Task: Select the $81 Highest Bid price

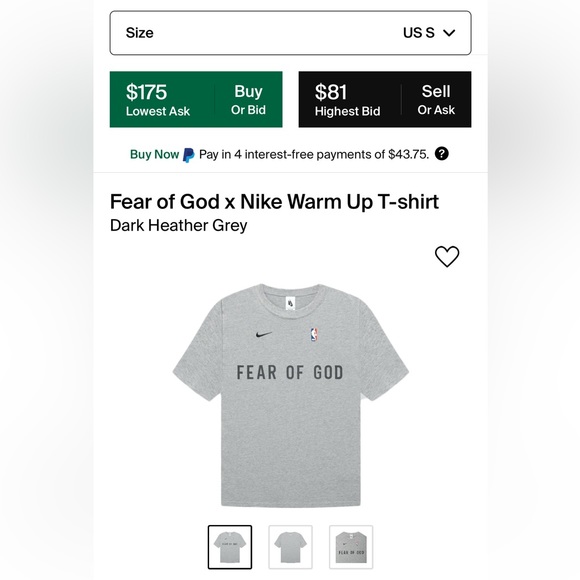Action: (x=347, y=100)
